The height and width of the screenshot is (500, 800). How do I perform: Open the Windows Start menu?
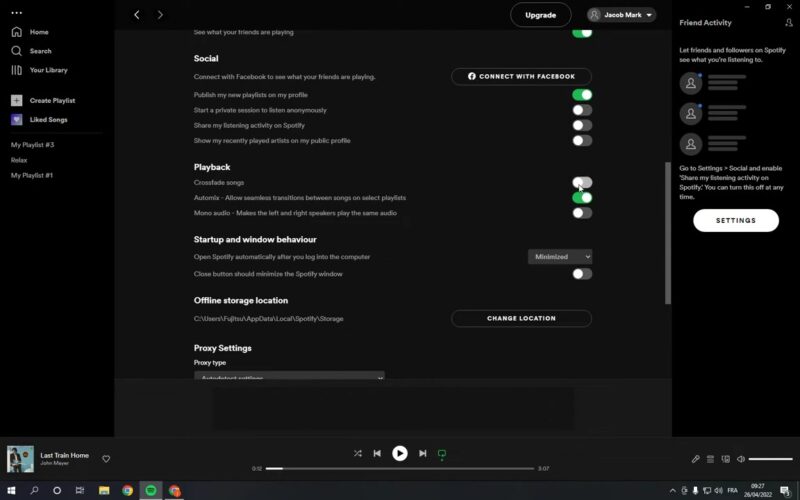coord(11,490)
